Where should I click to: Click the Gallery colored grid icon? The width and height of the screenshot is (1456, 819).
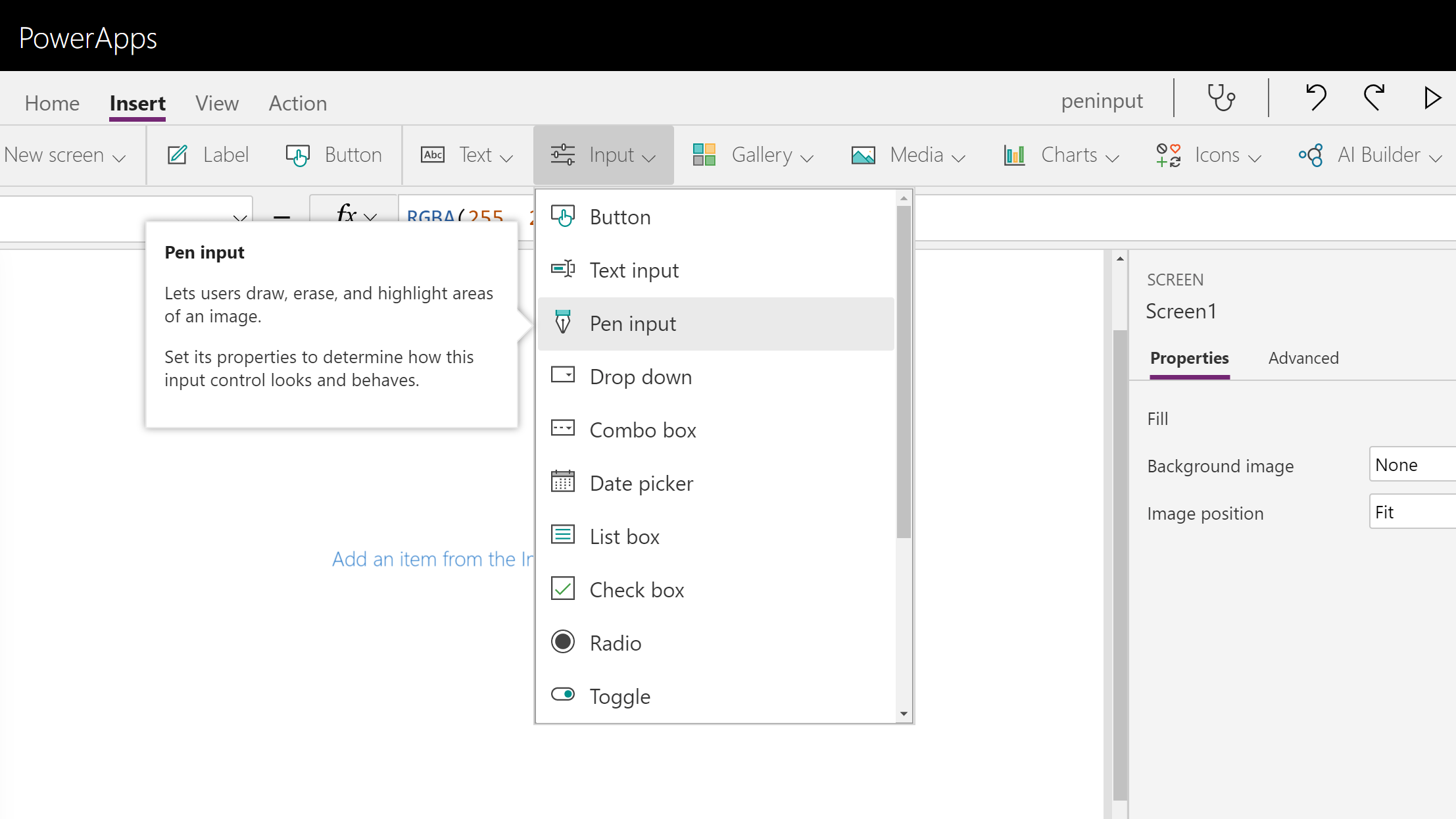point(704,155)
